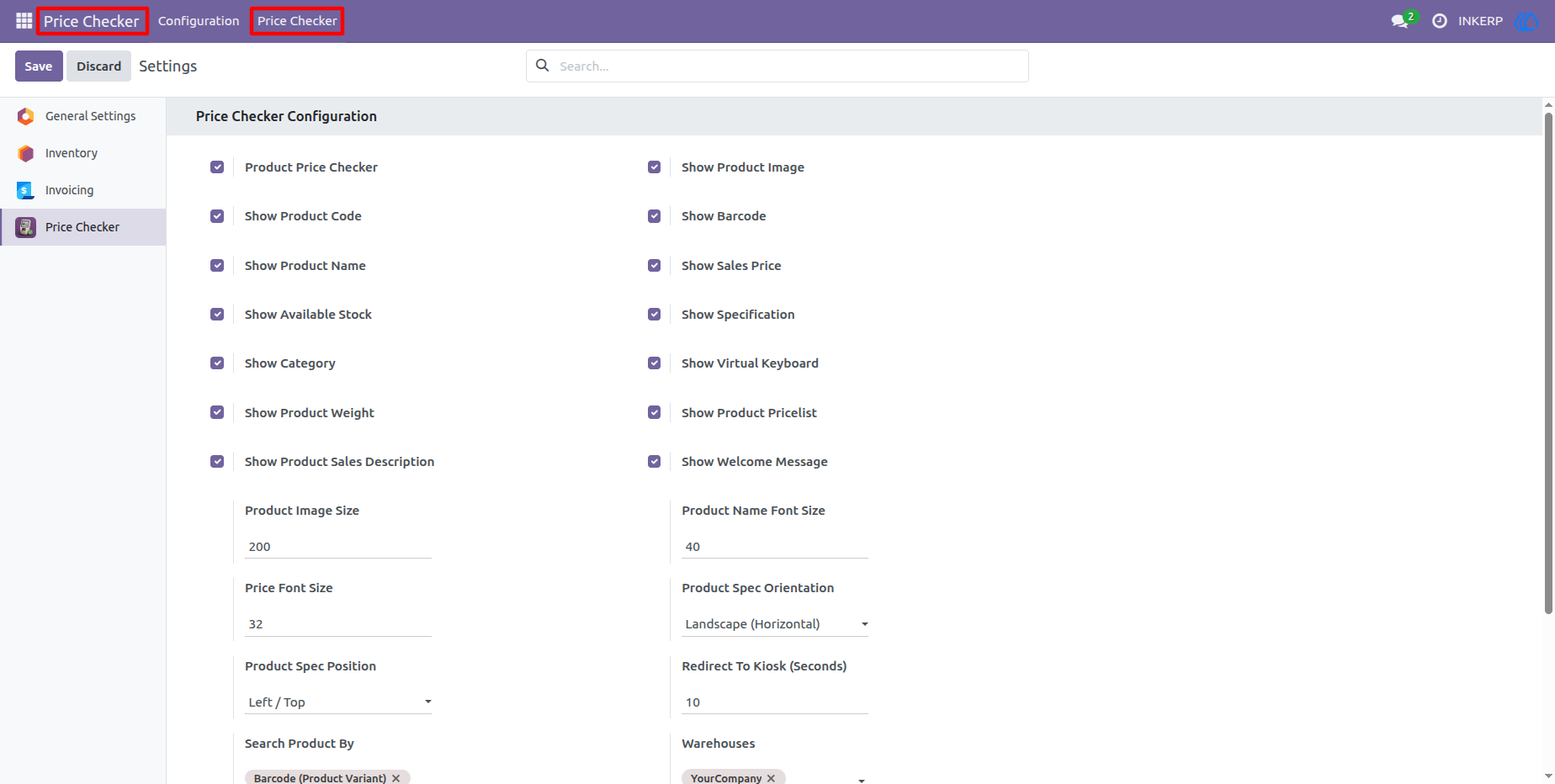Click the Price Checker sidebar icon
Image resolution: width=1555 pixels, height=784 pixels.
click(26, 227)
